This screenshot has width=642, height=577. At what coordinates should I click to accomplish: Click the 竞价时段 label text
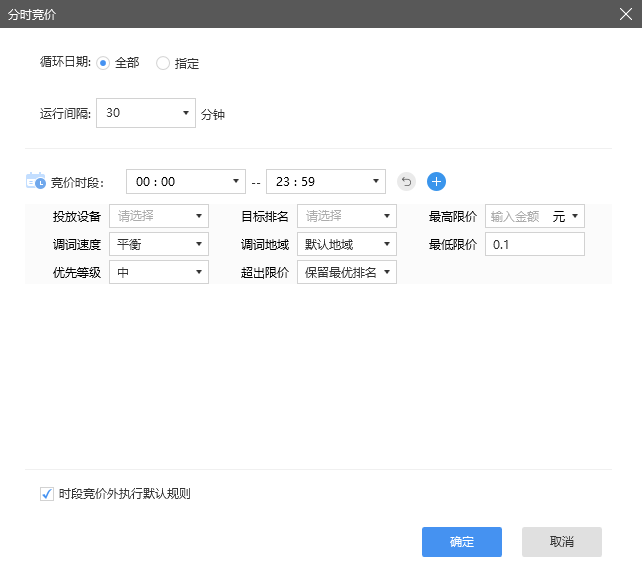point(77,182)
